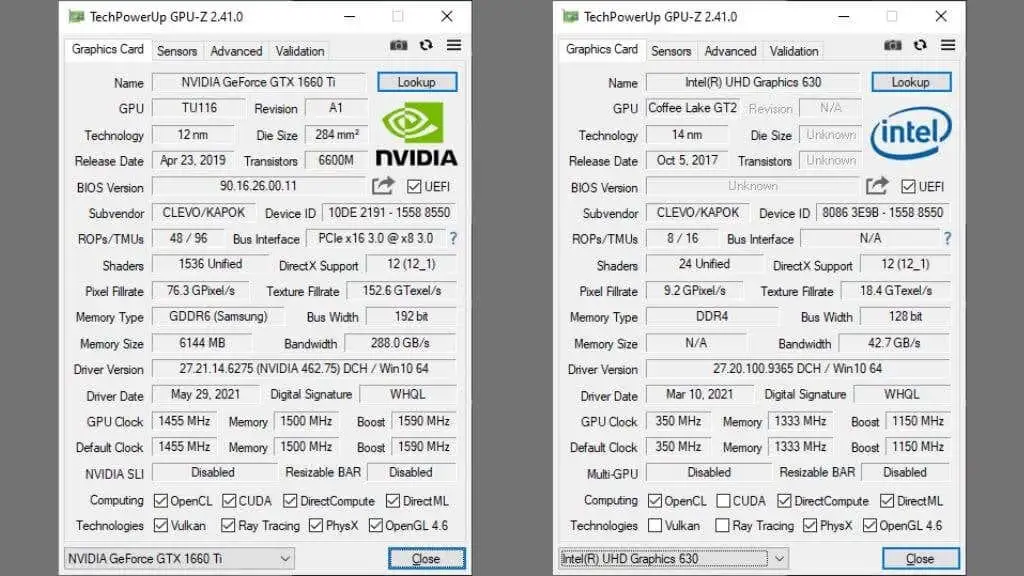The image size is (1024, 576).
Task: Minimize the NVIDIA GPU-Z window
Action: (350, 16)
